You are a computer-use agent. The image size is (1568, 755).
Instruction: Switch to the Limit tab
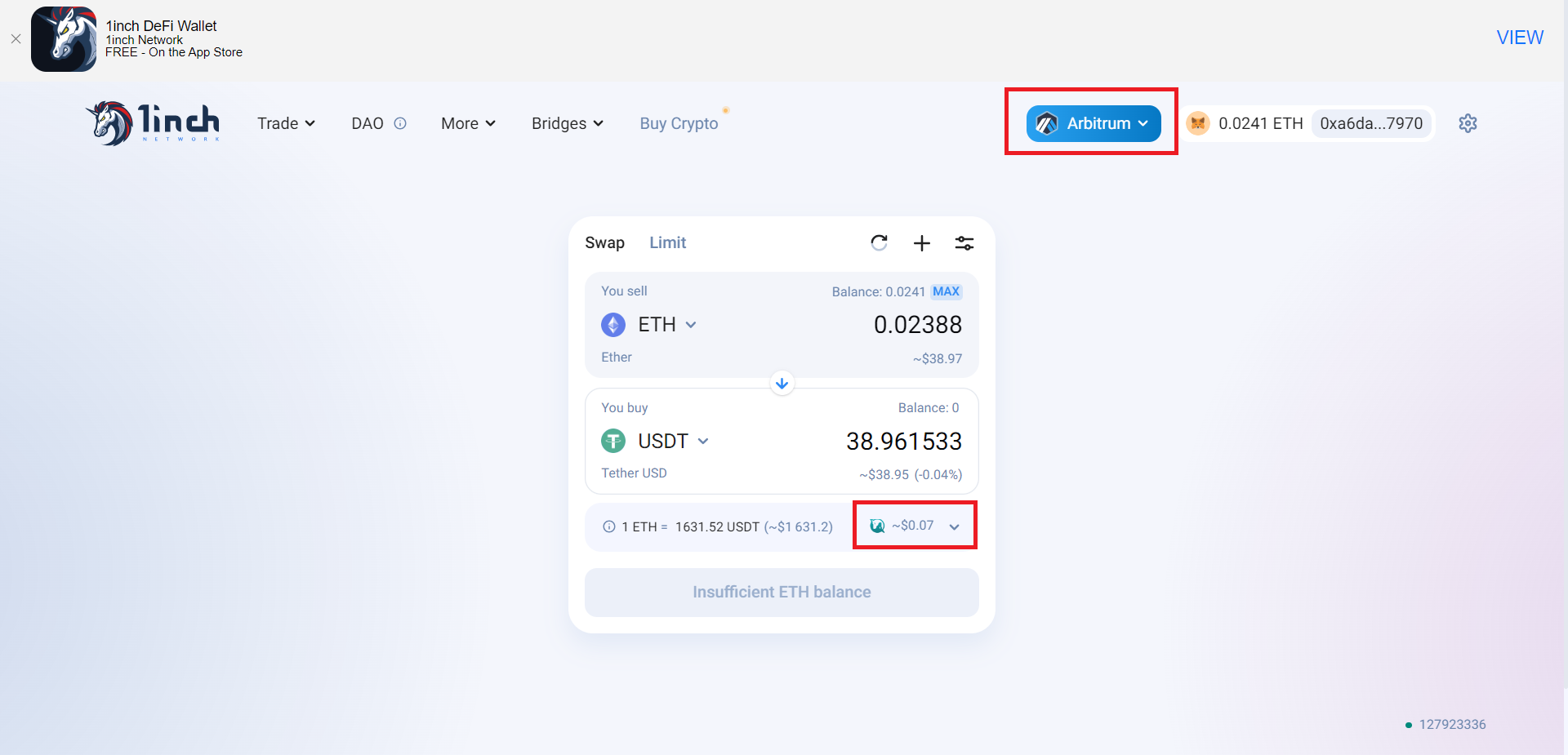(x=667, y=242)
